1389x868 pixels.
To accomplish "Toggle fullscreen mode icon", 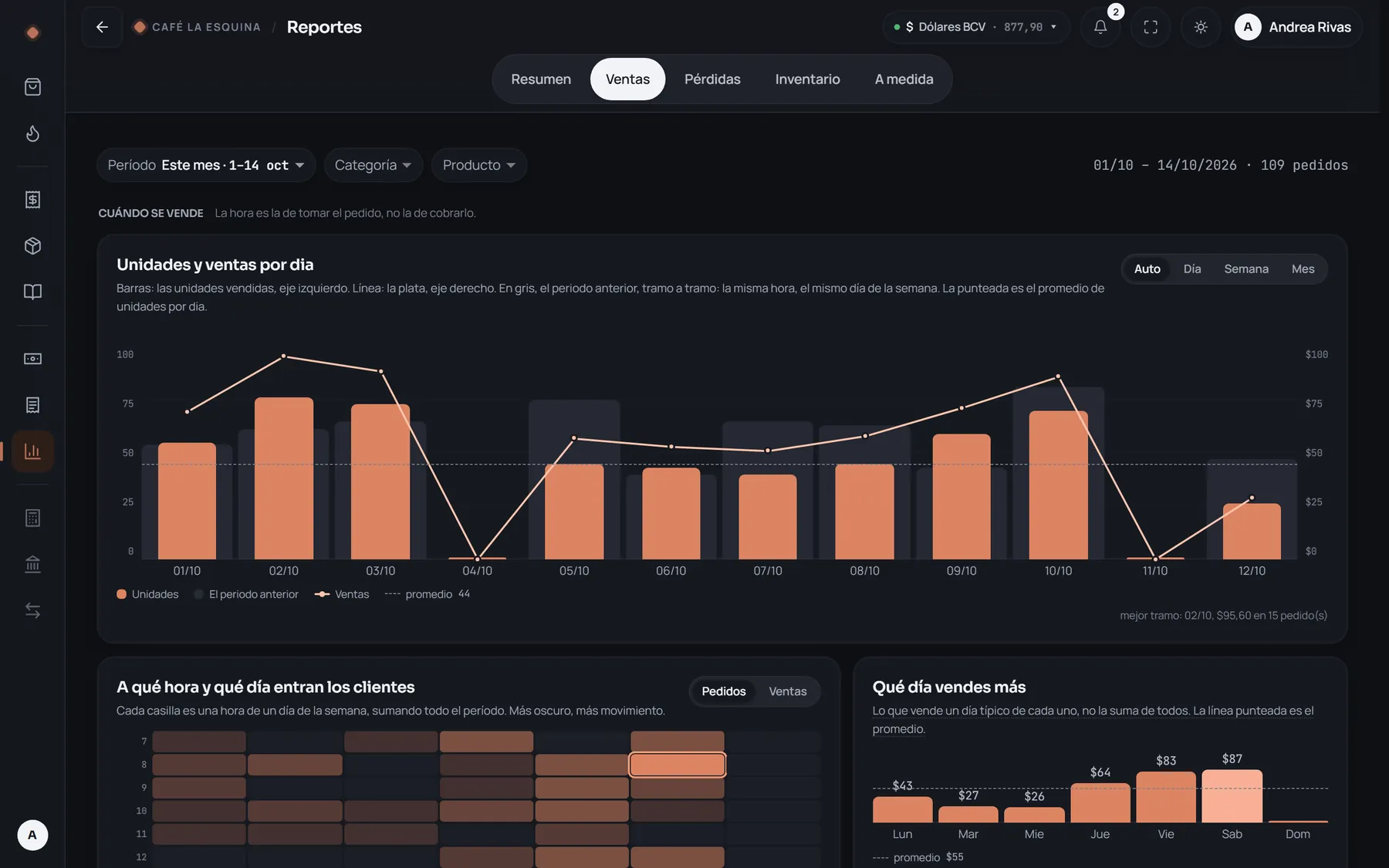I will (1151, 27).
